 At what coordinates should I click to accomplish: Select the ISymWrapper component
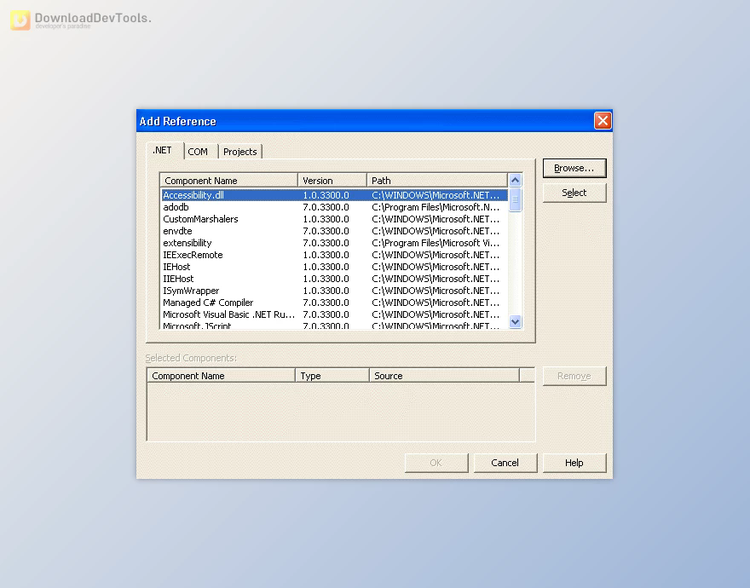(334, 291)
